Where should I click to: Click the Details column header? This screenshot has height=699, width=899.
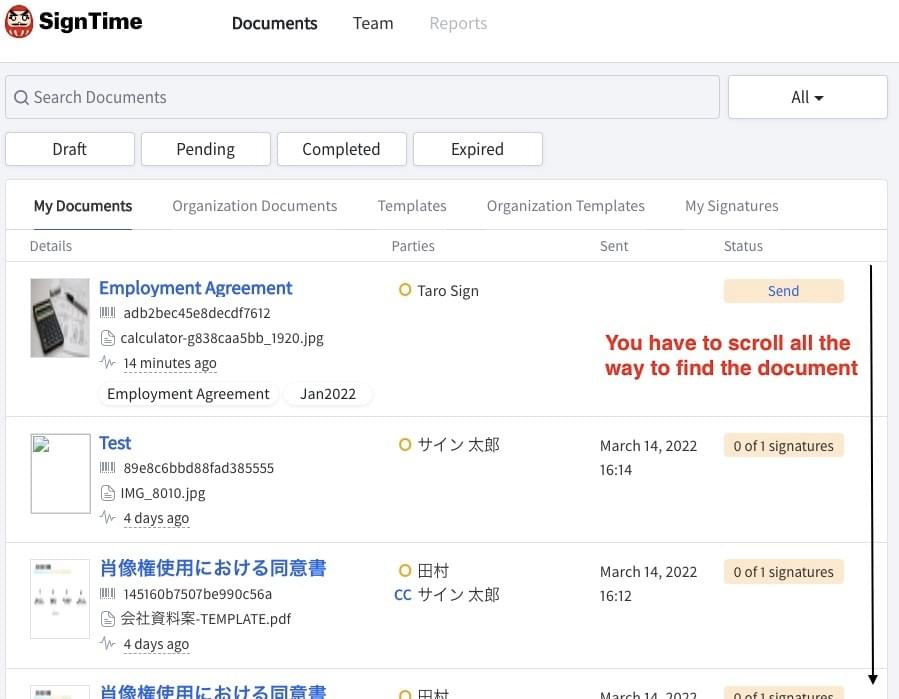tap(51, 246)
